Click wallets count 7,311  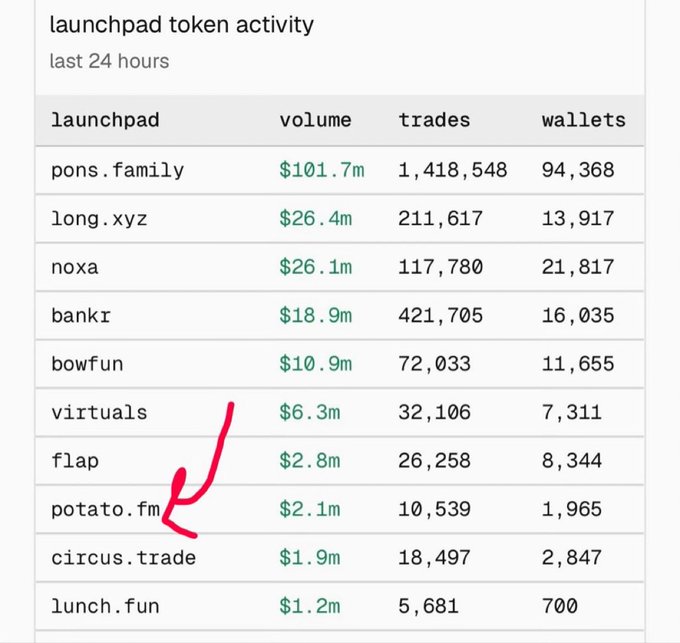point(572,413)
